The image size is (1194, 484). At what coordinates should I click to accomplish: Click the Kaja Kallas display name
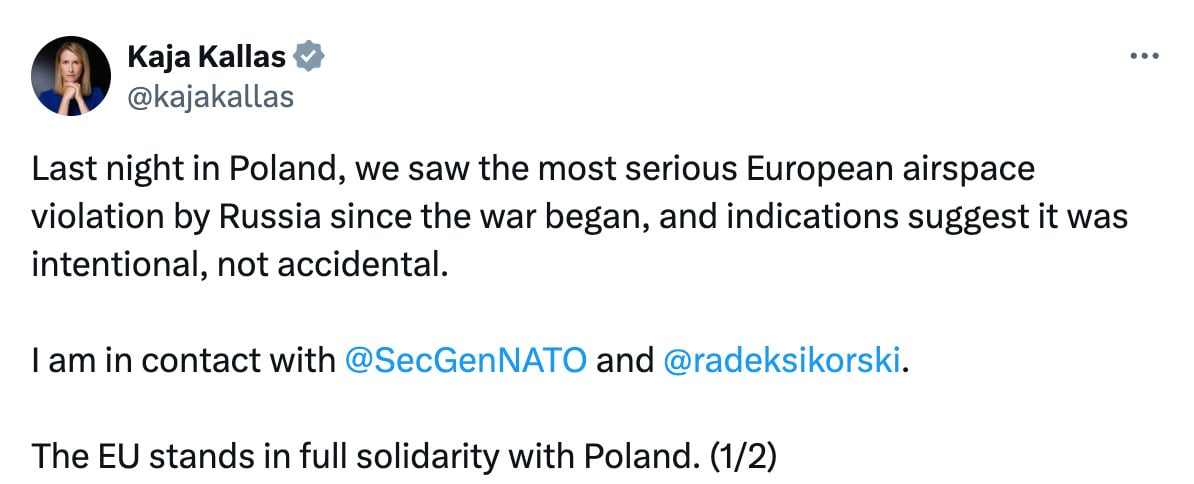point(206,56)
